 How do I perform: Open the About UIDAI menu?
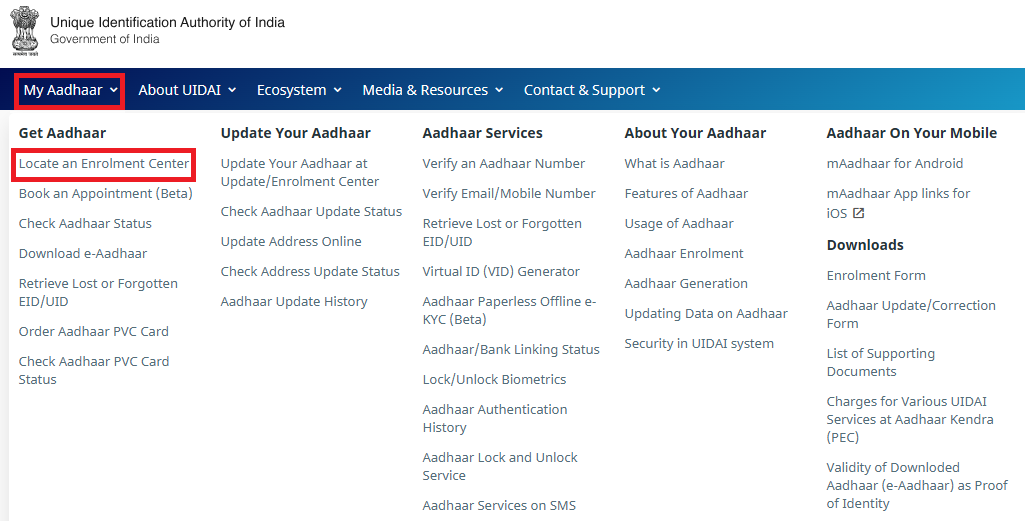point(187,90)
